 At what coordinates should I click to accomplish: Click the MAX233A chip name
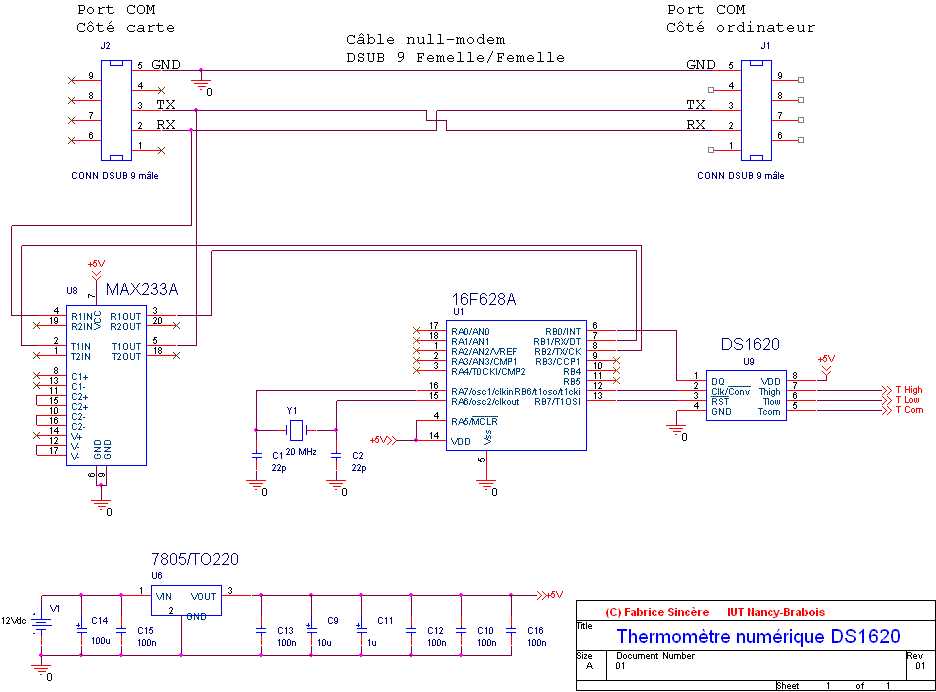142,290
